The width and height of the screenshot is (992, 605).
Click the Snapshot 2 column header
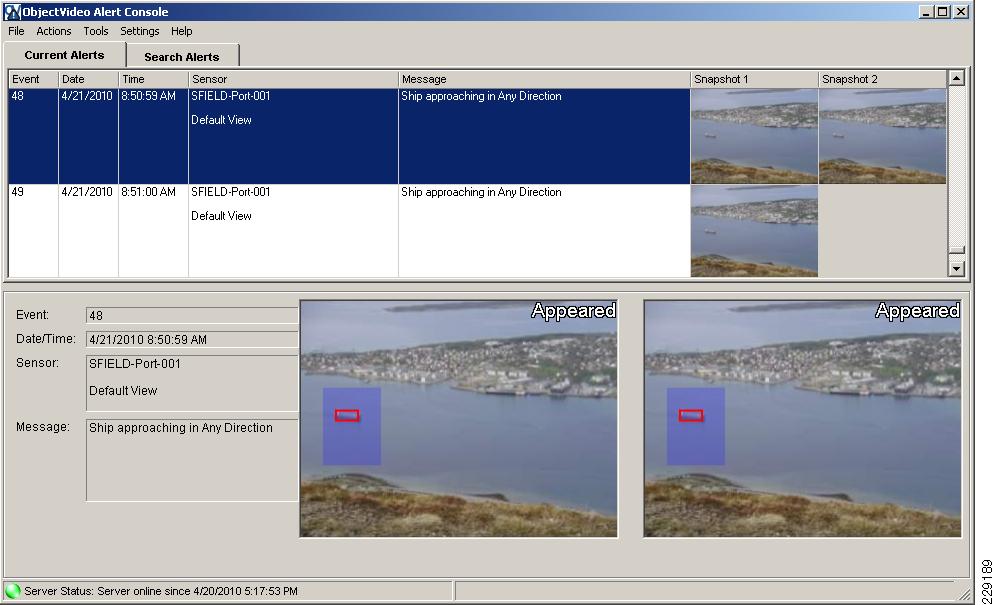(883, 79)
